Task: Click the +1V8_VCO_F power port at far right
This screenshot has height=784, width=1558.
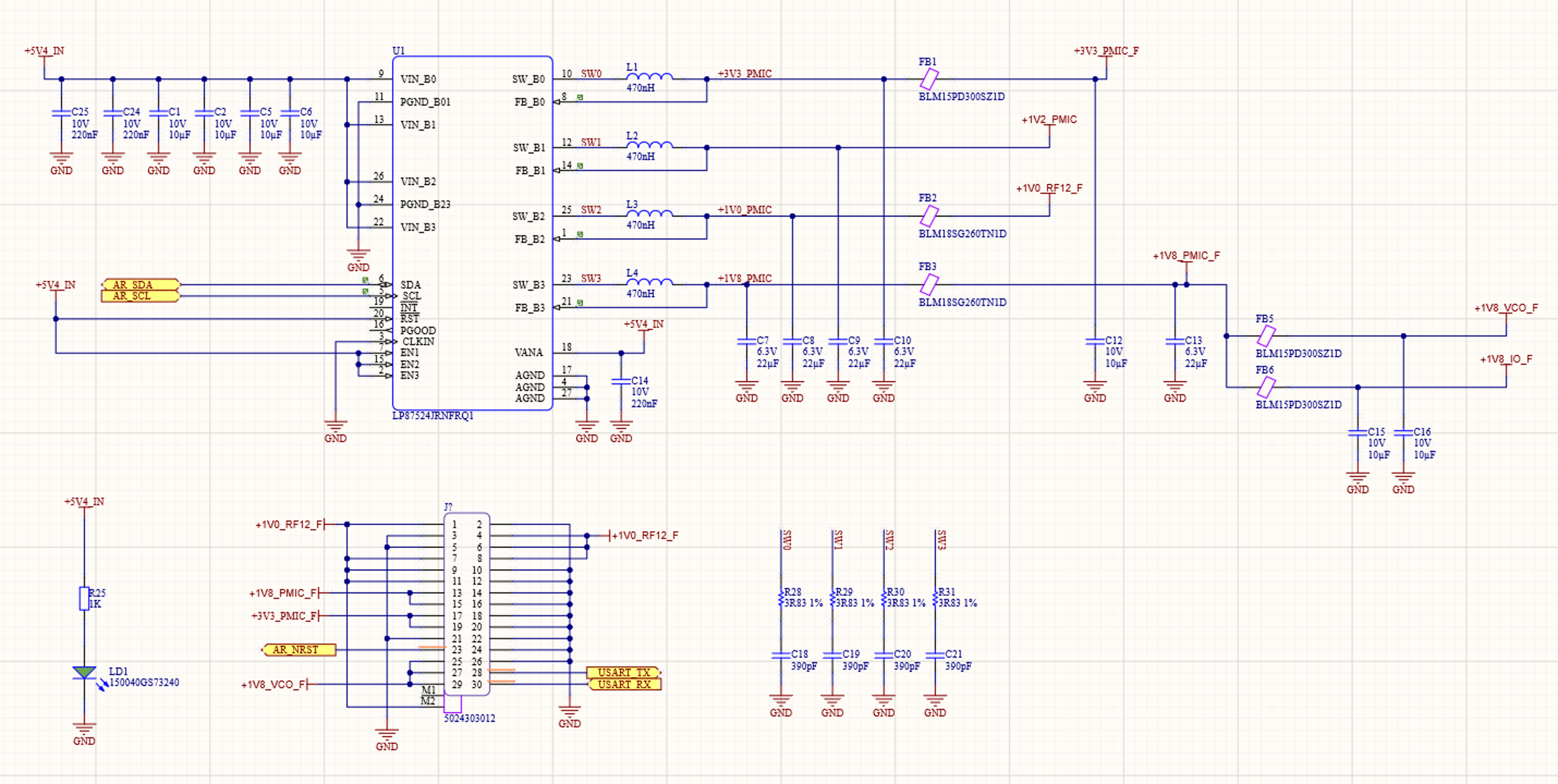Action: (x=1506, y=308)
